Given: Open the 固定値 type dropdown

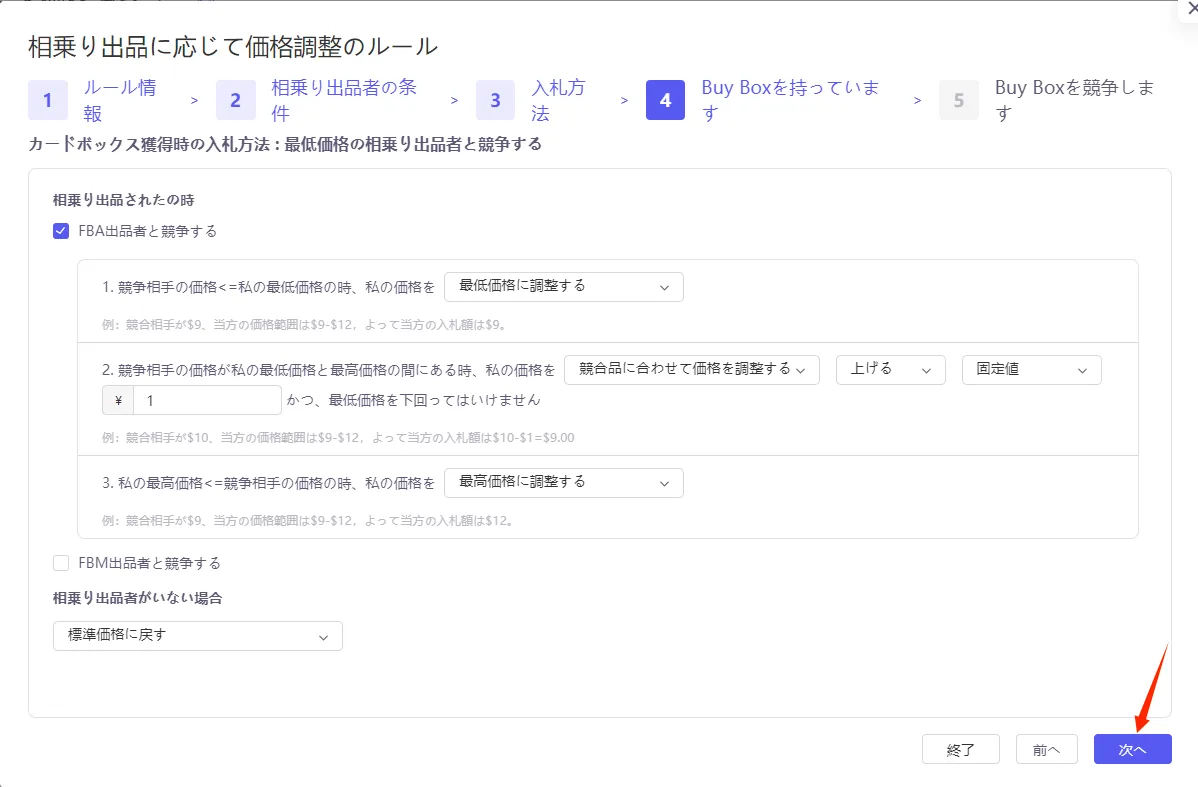Looking at the screenshot, I should (x=1031, y=370).
